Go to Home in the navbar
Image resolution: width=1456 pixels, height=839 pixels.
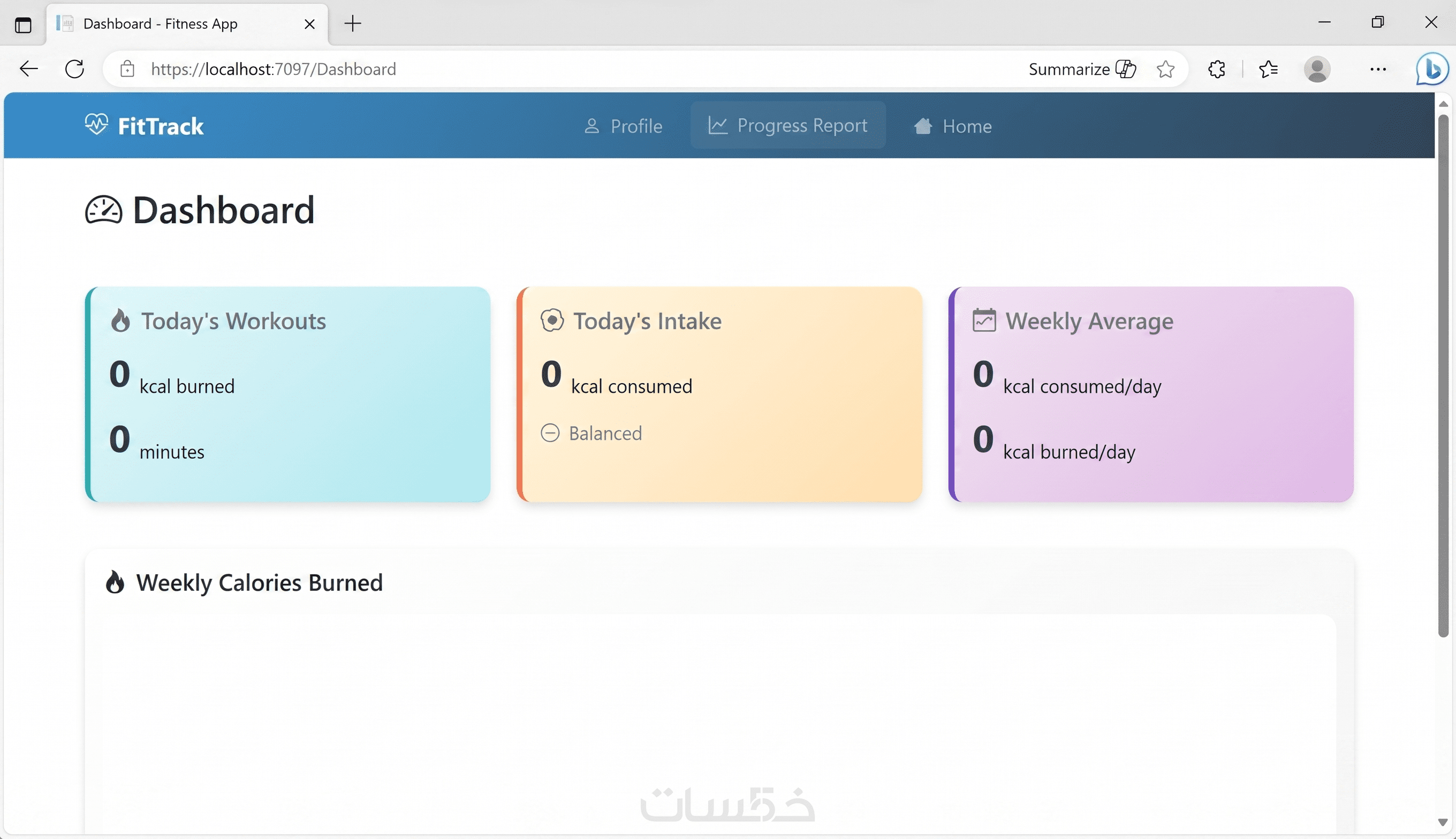point(953,126)
